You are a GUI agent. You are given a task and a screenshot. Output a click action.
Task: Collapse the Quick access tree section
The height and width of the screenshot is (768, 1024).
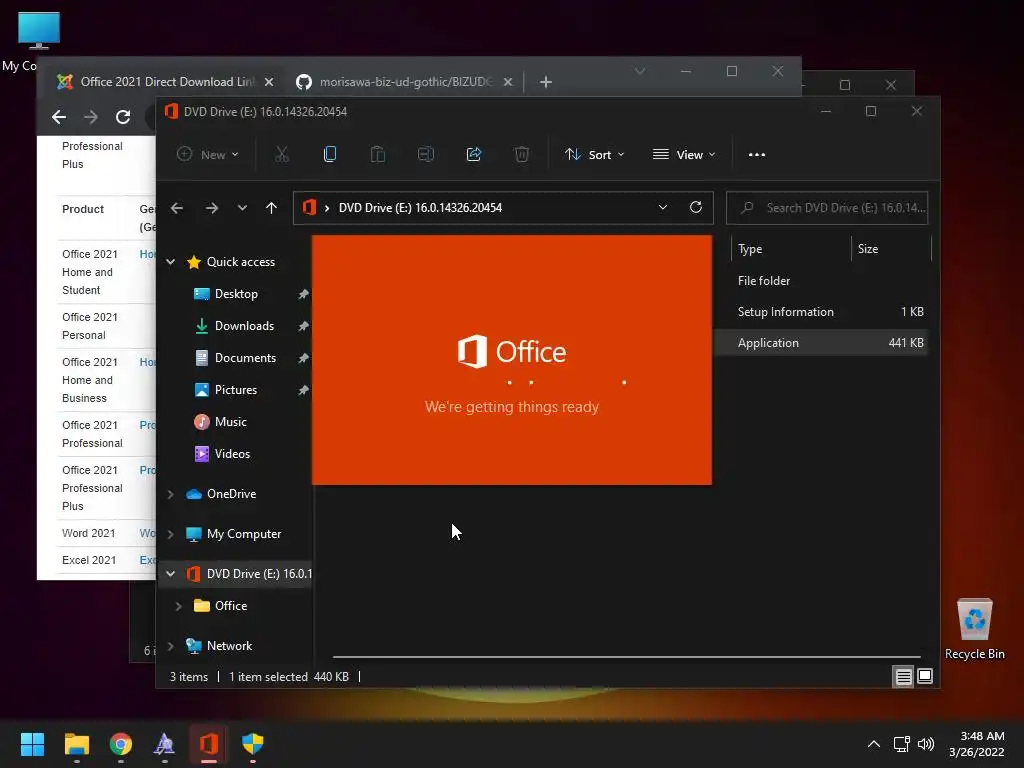coord(170,262)
